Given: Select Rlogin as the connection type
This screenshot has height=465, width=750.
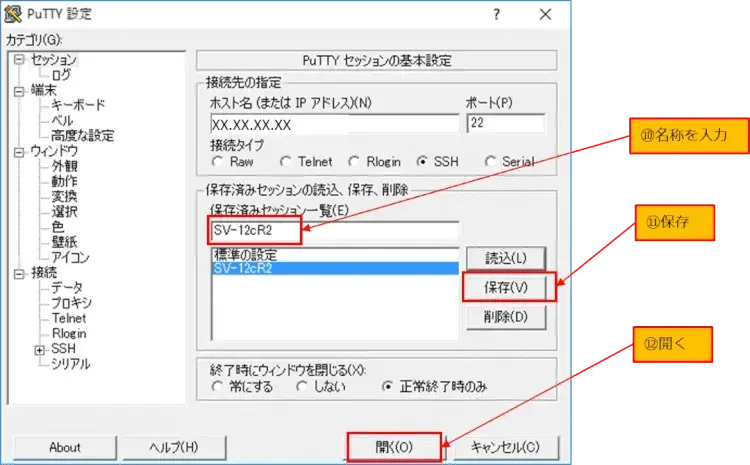Looking at the screenshot, I should (357, 161).
